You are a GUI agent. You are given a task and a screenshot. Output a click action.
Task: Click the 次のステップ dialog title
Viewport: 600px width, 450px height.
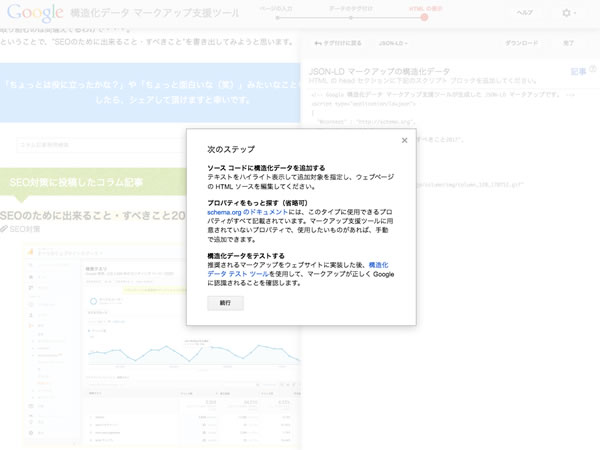(231, 149)
